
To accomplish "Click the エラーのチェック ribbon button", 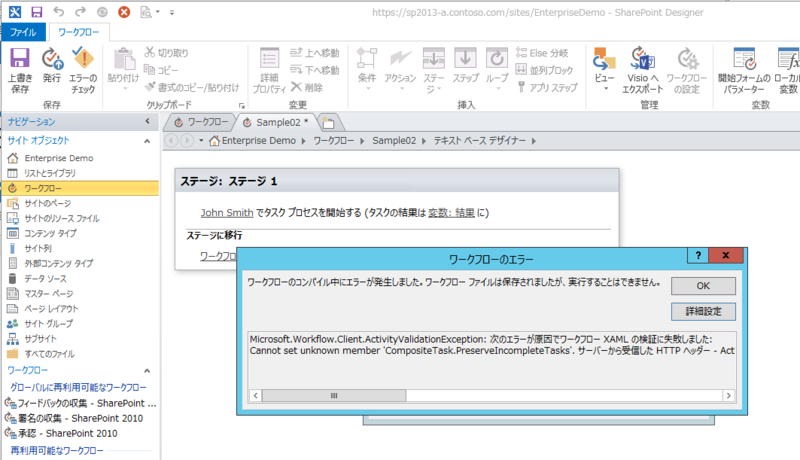I will tap(83, 71).
